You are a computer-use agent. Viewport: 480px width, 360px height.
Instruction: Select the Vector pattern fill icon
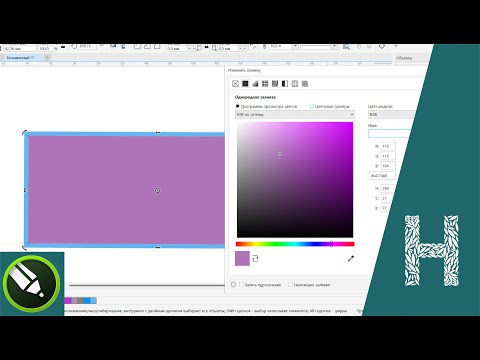(265, 84)
